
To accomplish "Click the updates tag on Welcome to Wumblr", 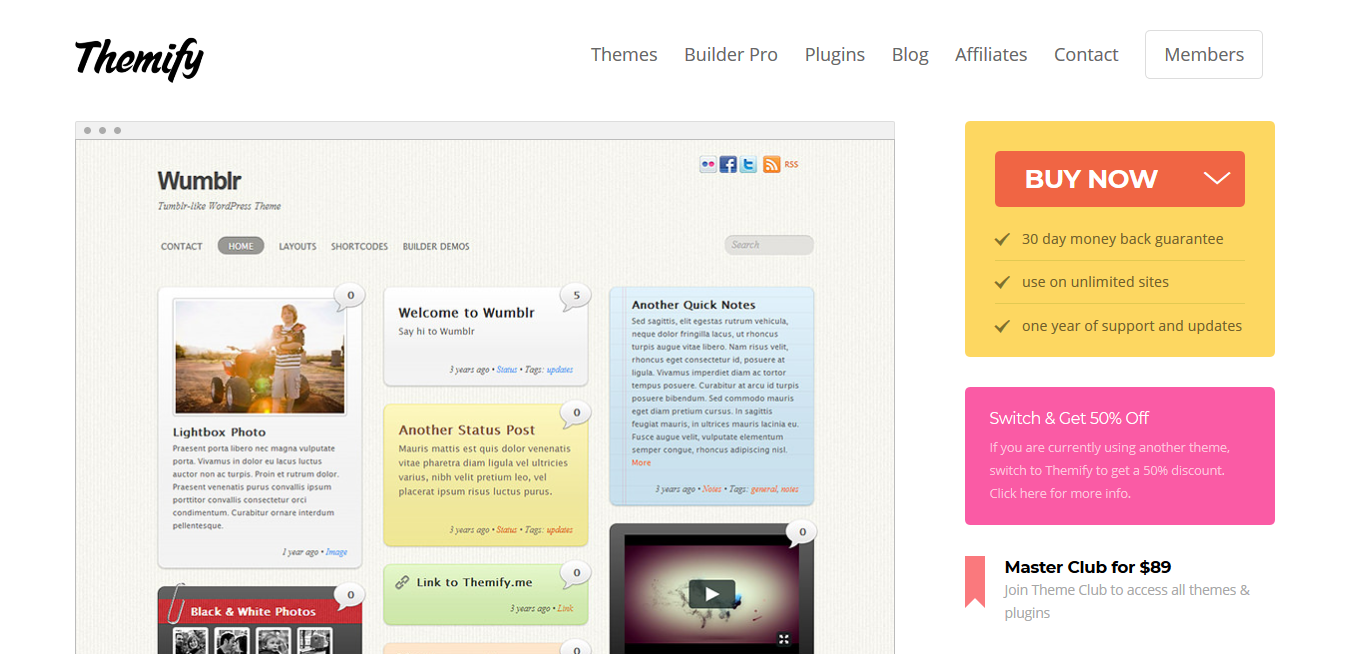I will click(x=560, y=370).
